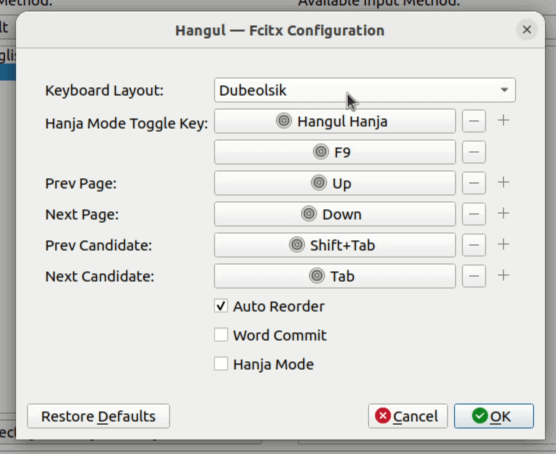Click the F9 key capture button
This screenshot has height=454, width=556.
click(335, 152)
